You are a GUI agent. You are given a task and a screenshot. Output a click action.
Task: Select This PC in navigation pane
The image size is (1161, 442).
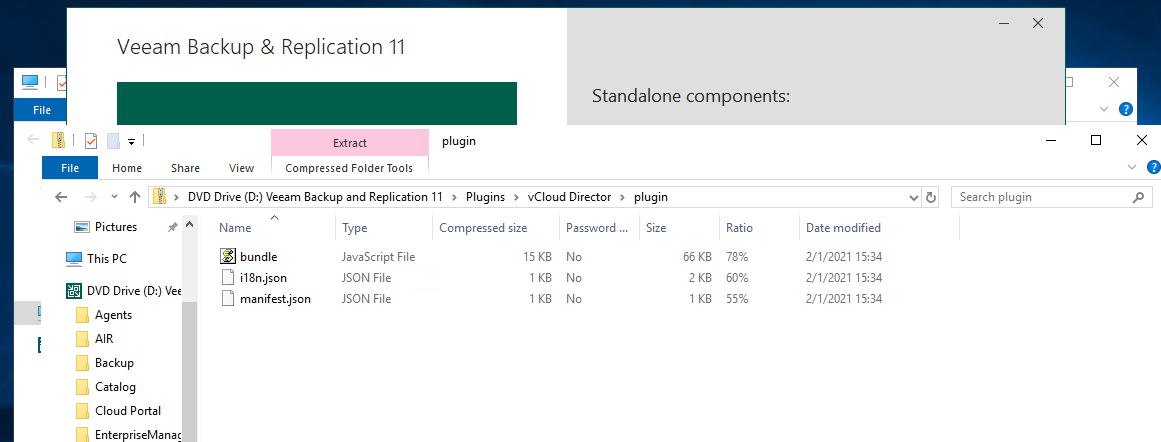point(107,259)
